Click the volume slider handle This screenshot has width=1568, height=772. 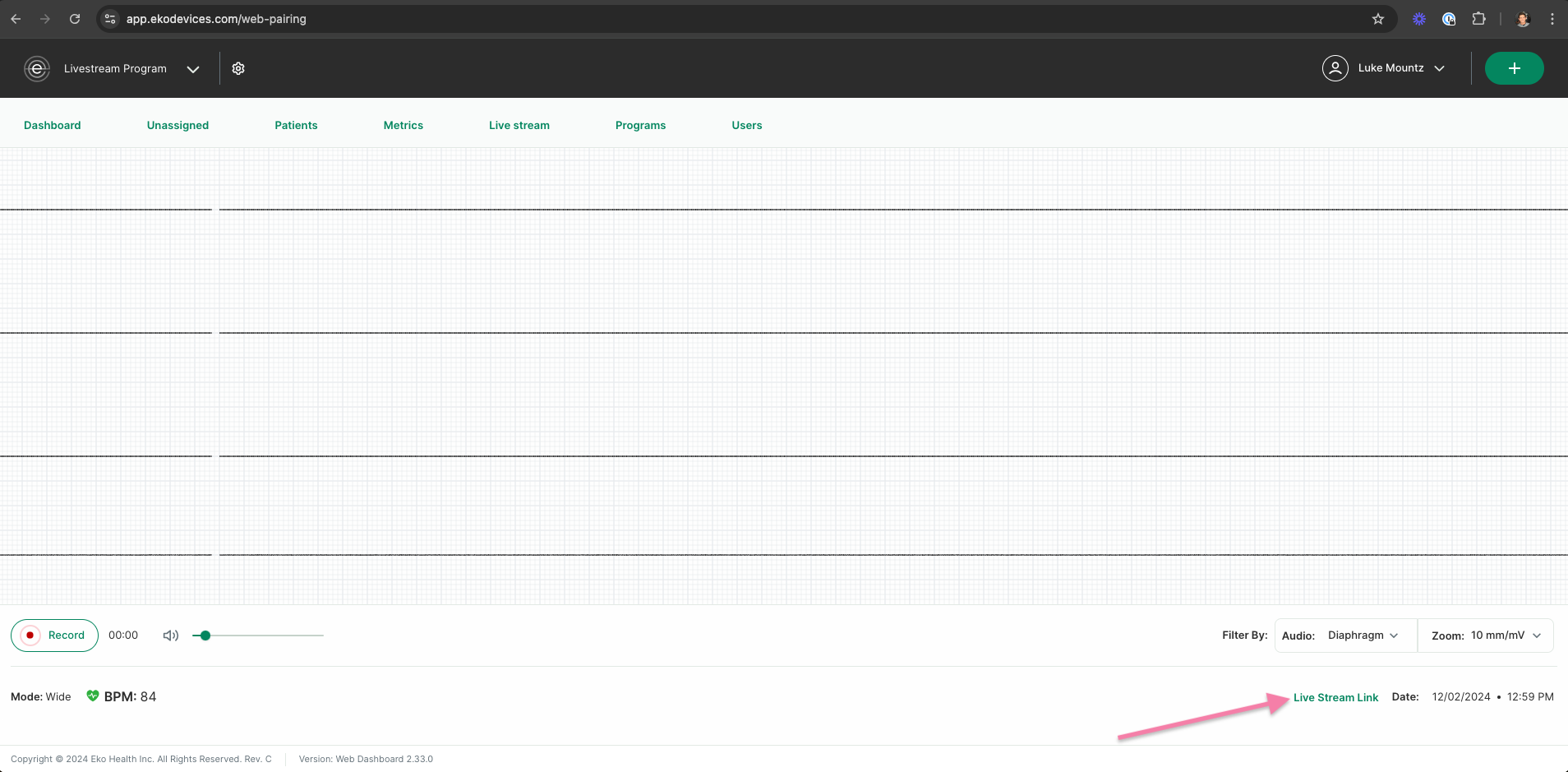pyautogui.click(x=205, y=636)
